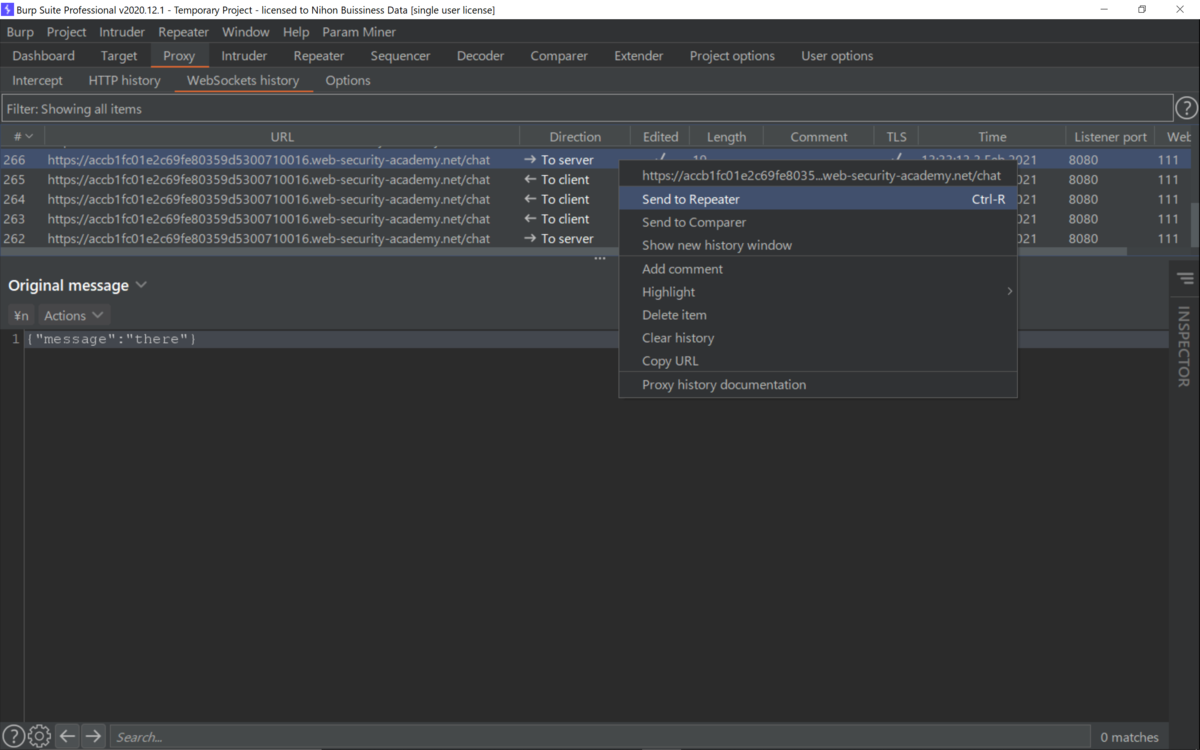The image size is (1200, 750).
Task: Click the filter bar Showing all items
Action: click(587, 109)
